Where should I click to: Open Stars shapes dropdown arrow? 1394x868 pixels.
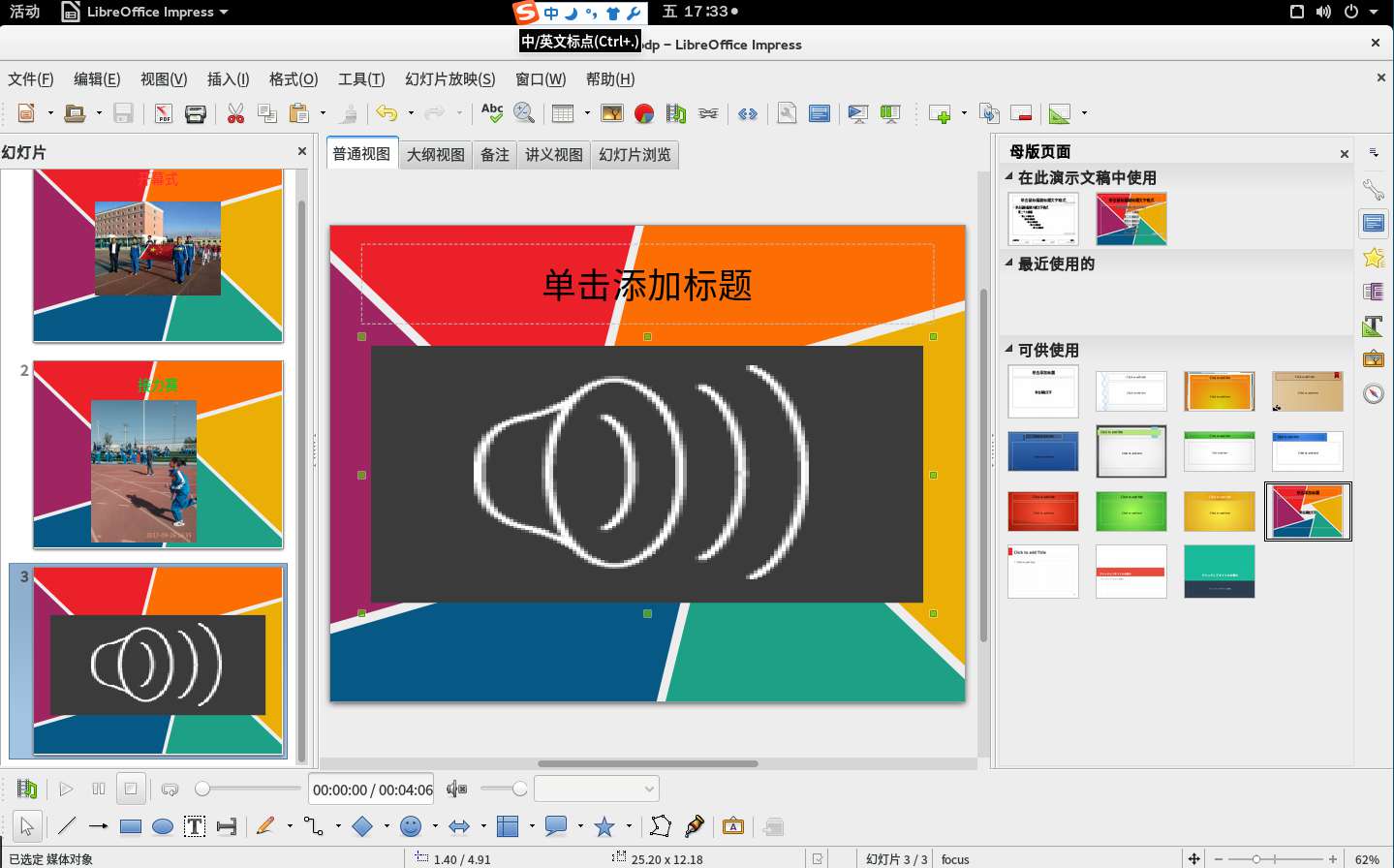(x=629, y=826)
